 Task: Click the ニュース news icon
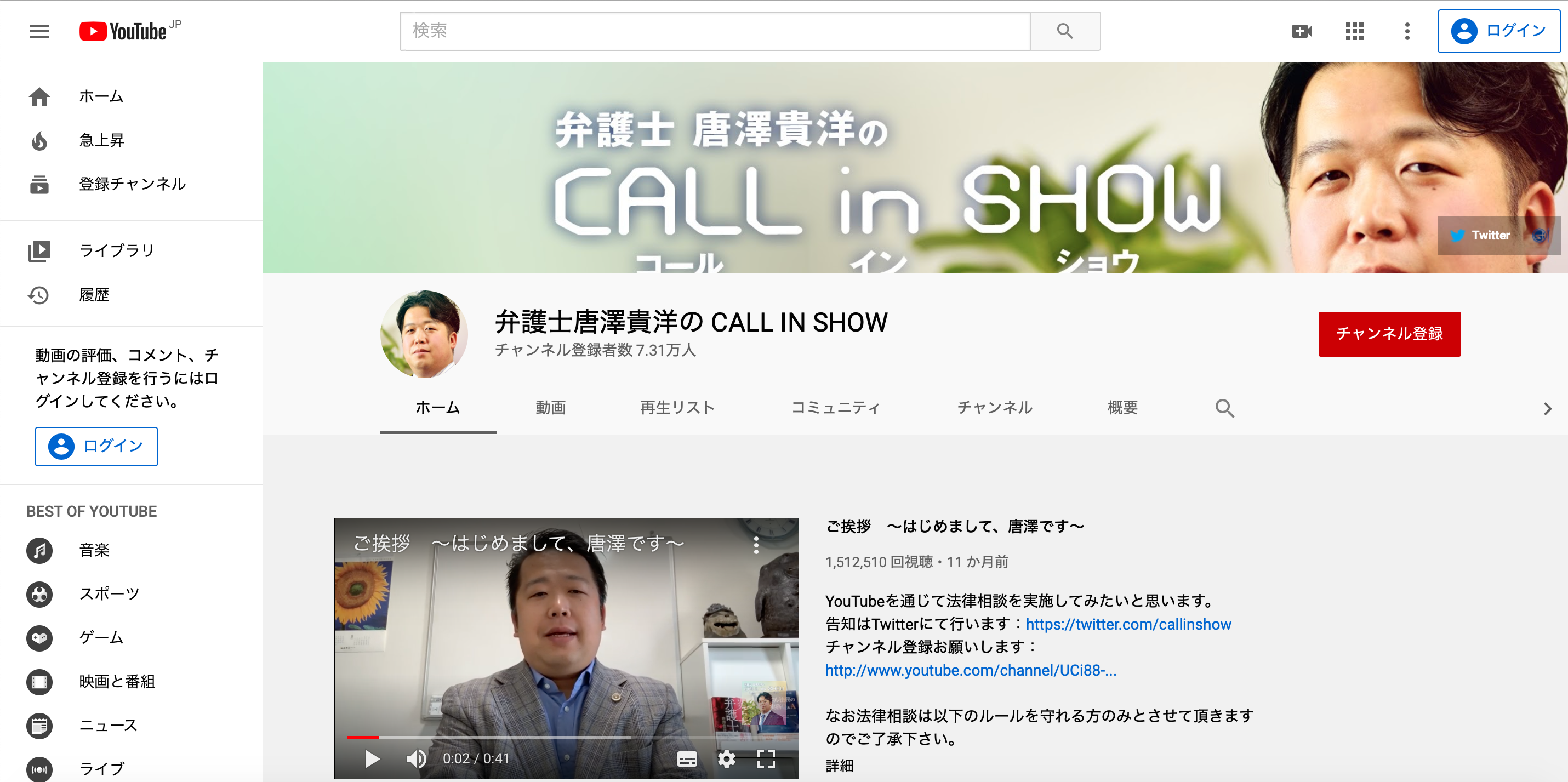coord(39,726)
